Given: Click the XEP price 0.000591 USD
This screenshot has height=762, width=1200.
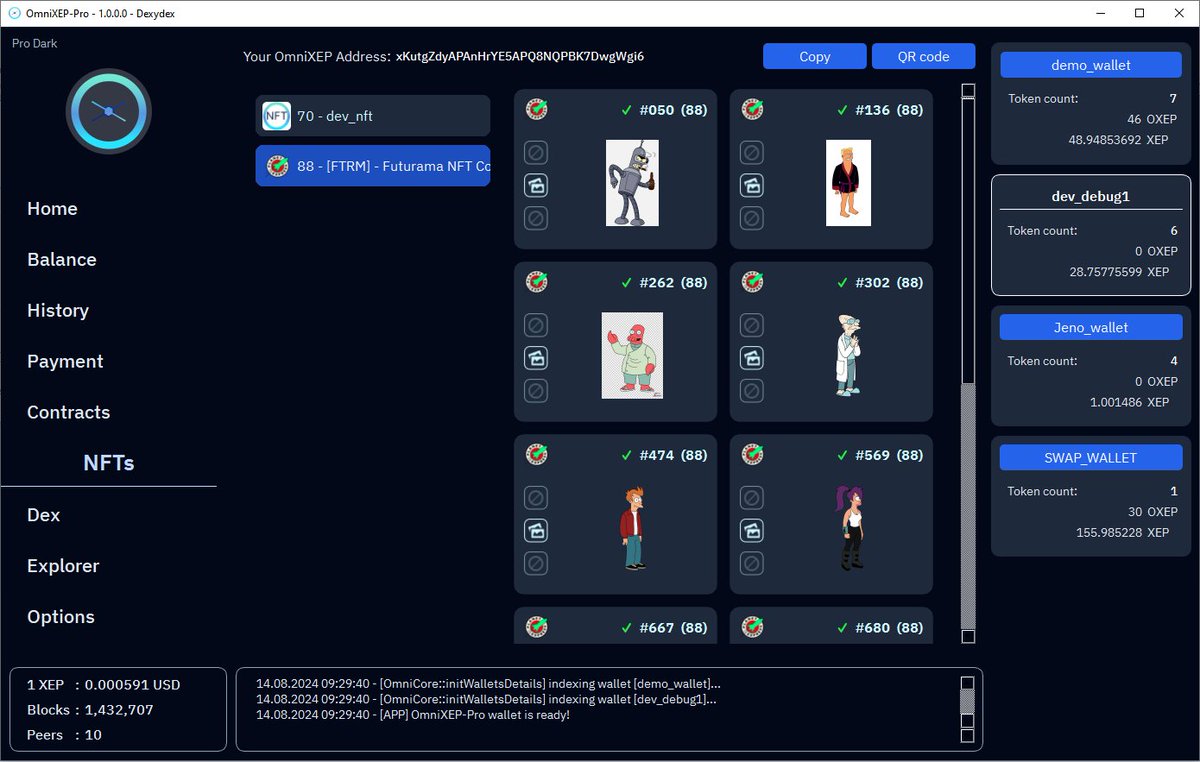Looking at the screenshot, I should 132,685.
